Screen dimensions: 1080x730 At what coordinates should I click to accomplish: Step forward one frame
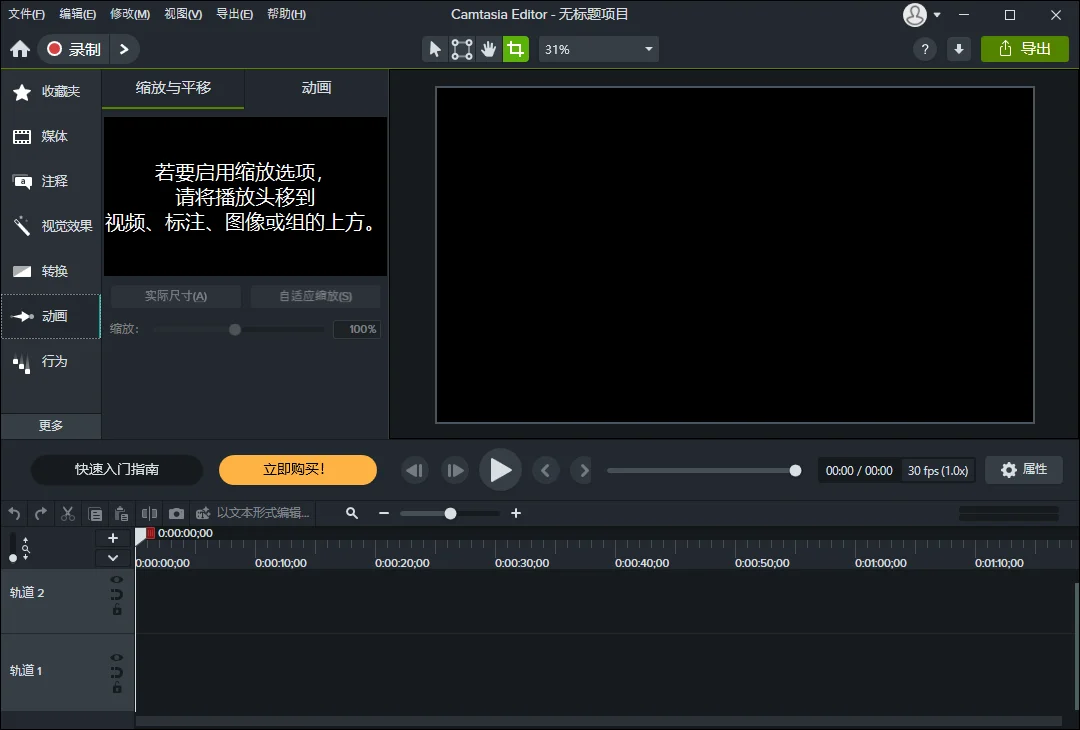pos(455,470)
